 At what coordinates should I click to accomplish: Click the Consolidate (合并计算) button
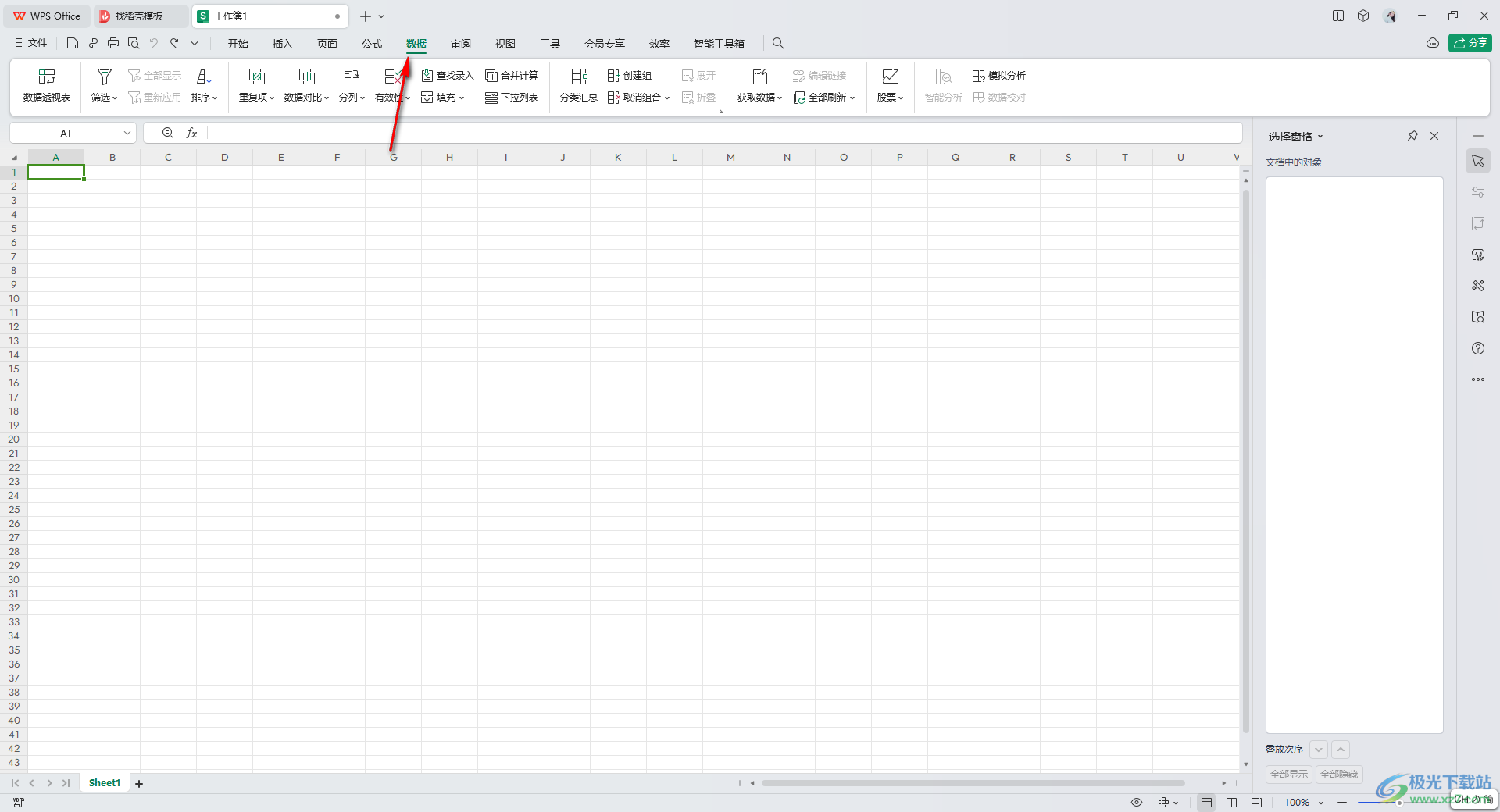point(512,76)
